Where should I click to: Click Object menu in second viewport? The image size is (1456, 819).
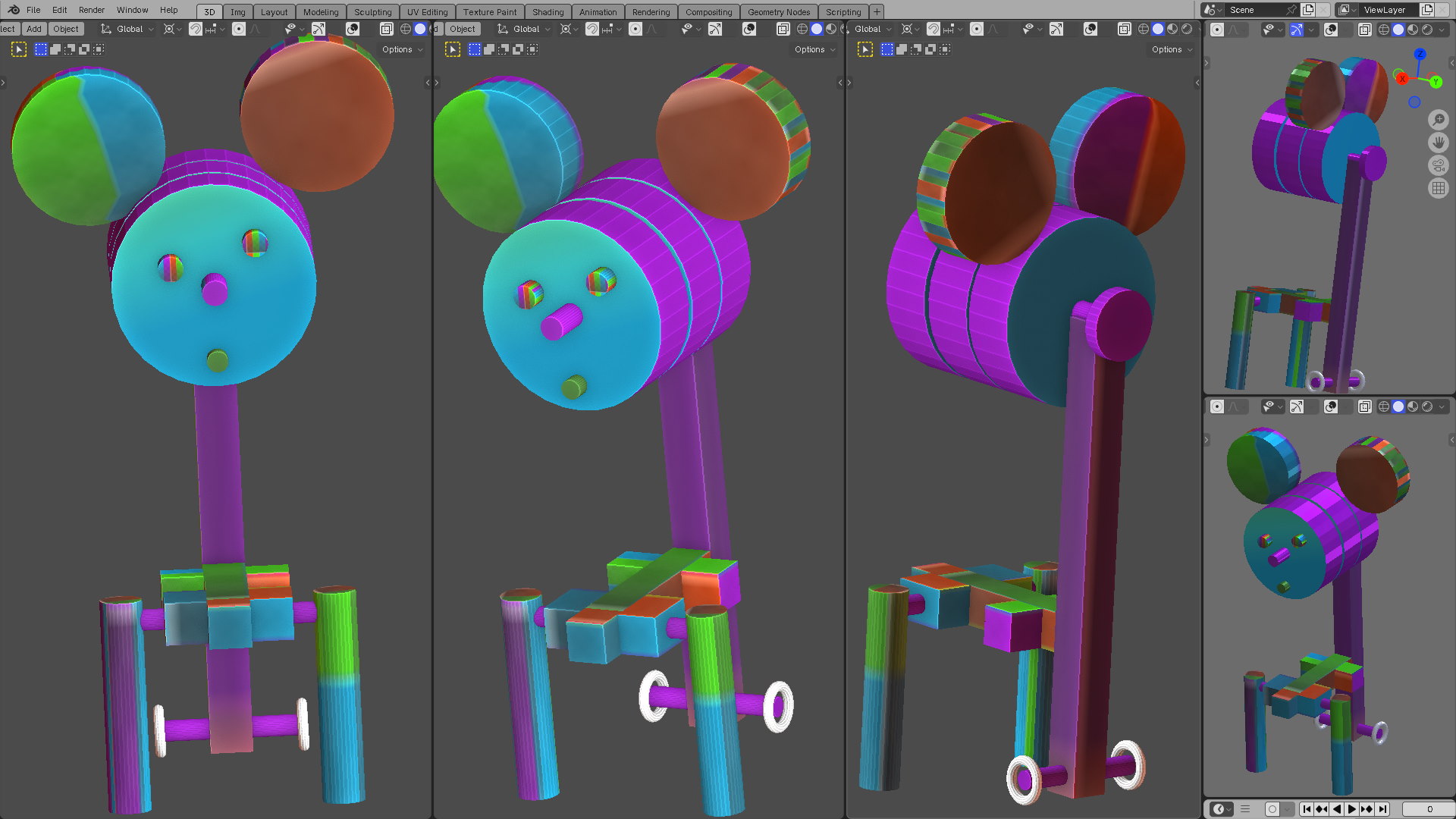[x=462, y=29]
